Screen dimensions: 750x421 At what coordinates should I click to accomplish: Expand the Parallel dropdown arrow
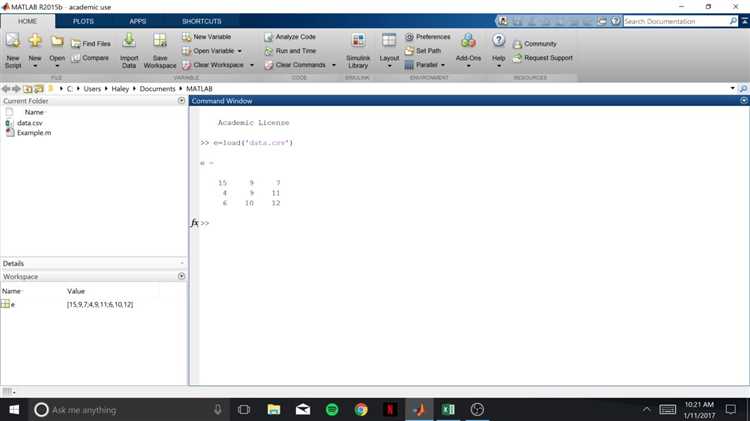(x=443, y=65)
